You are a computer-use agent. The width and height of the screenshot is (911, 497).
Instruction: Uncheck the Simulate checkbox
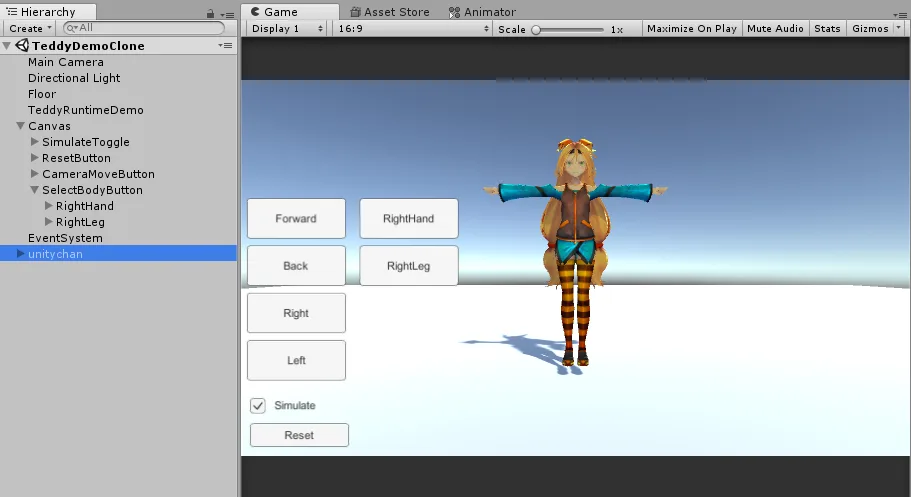pos(258,405)
